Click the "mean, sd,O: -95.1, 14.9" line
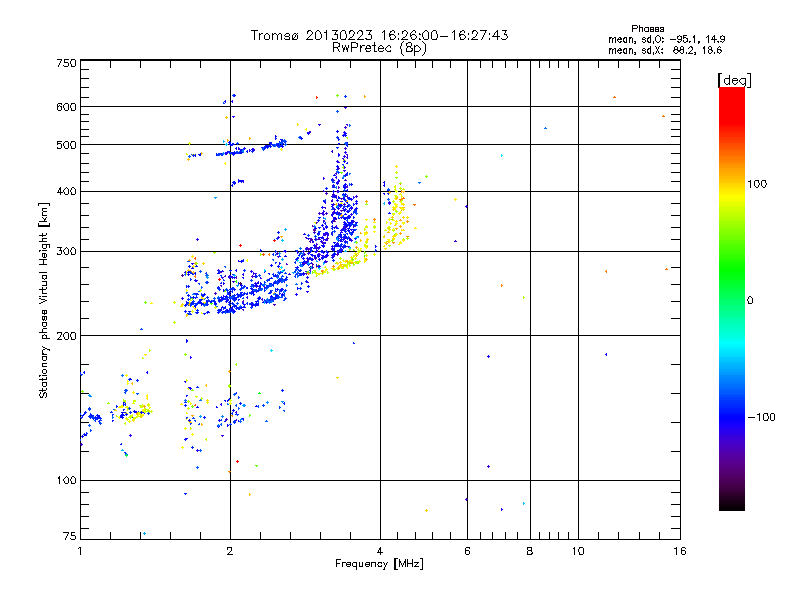This screenshot has width=800, height=600. pos(666,39)
